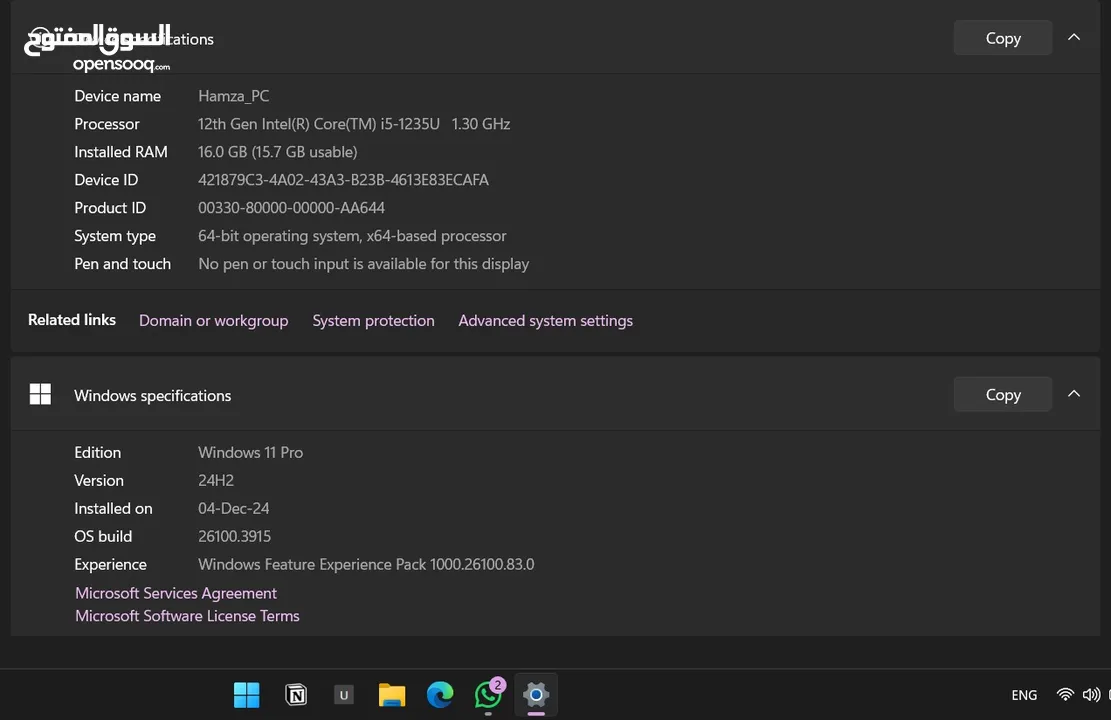Click the System type label
1111x720 pixels.
115,236
